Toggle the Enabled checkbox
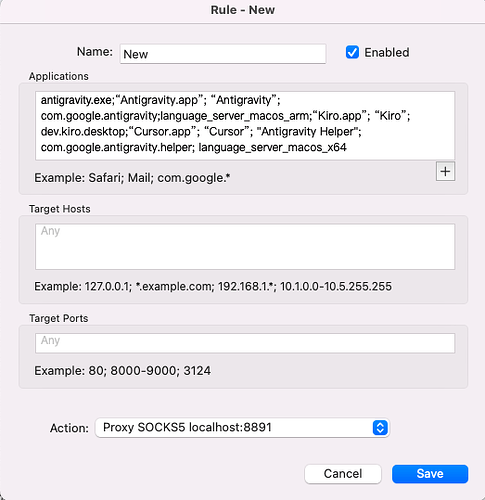The image size is (485, 500). tap(352, 52)
